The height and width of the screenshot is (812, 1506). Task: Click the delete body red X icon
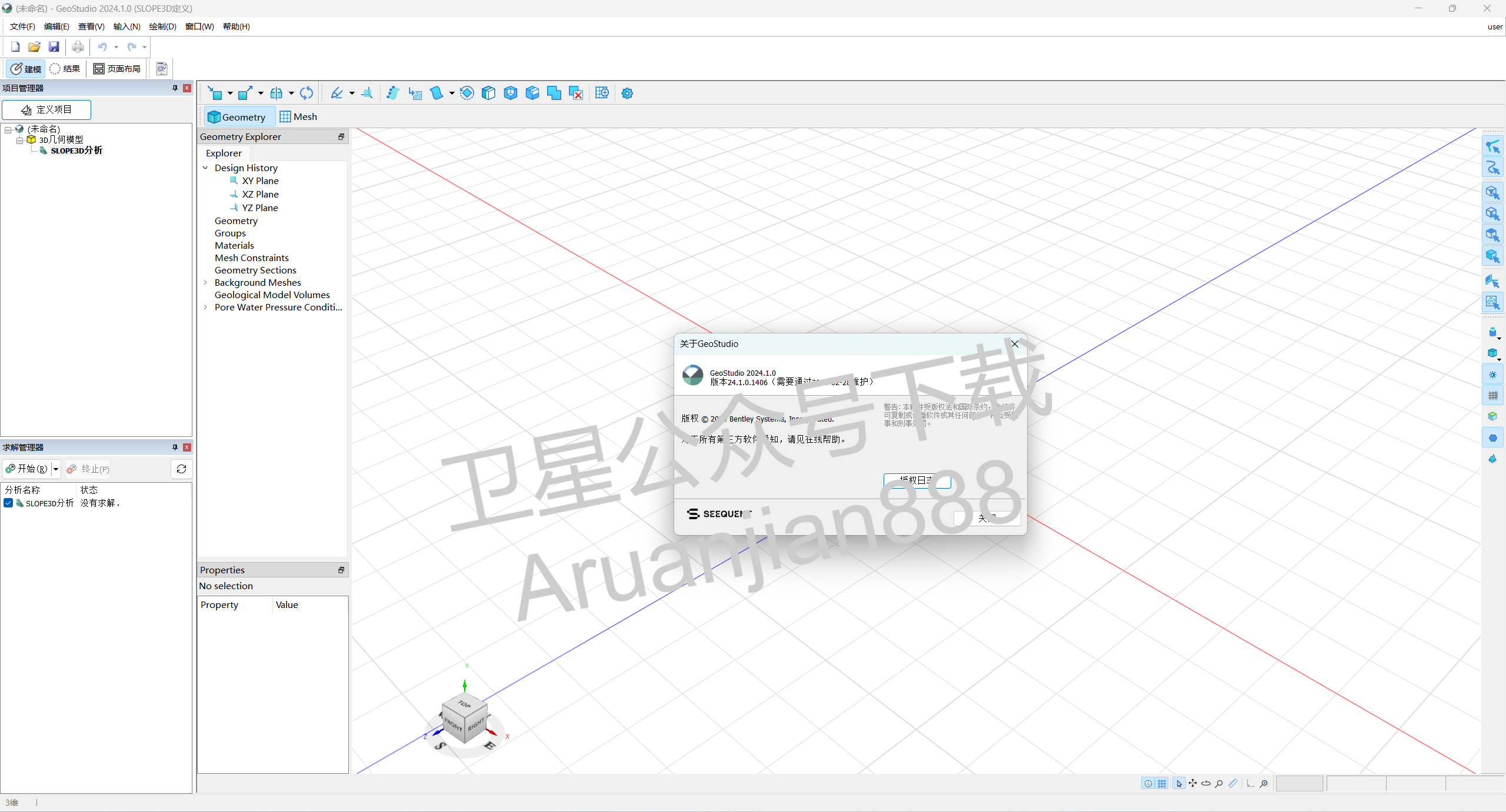(576, 93)
